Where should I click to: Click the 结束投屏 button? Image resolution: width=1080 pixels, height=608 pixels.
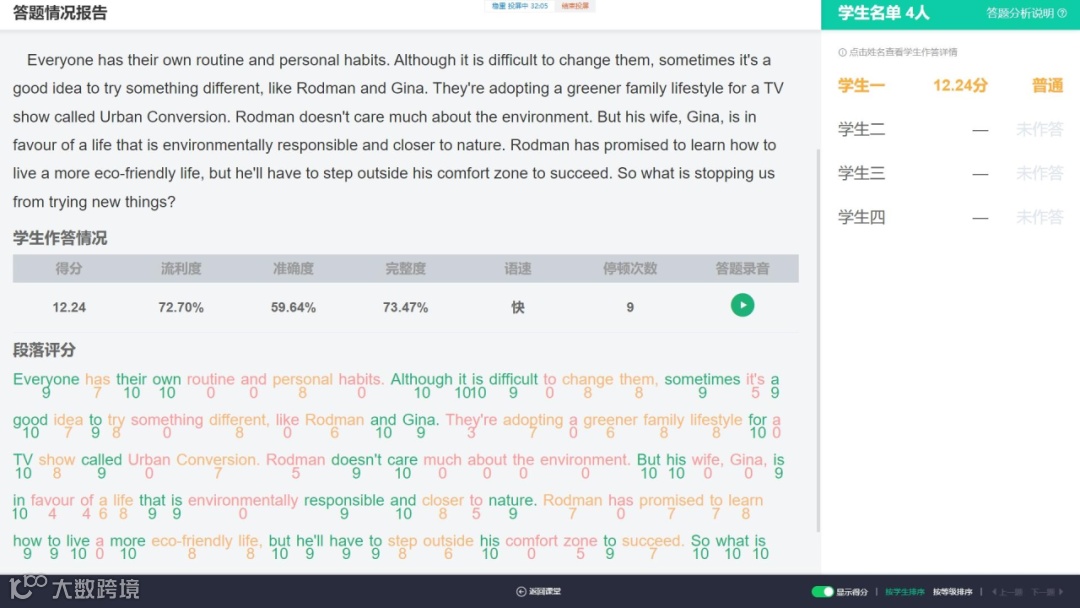click(x=575, y=6)
